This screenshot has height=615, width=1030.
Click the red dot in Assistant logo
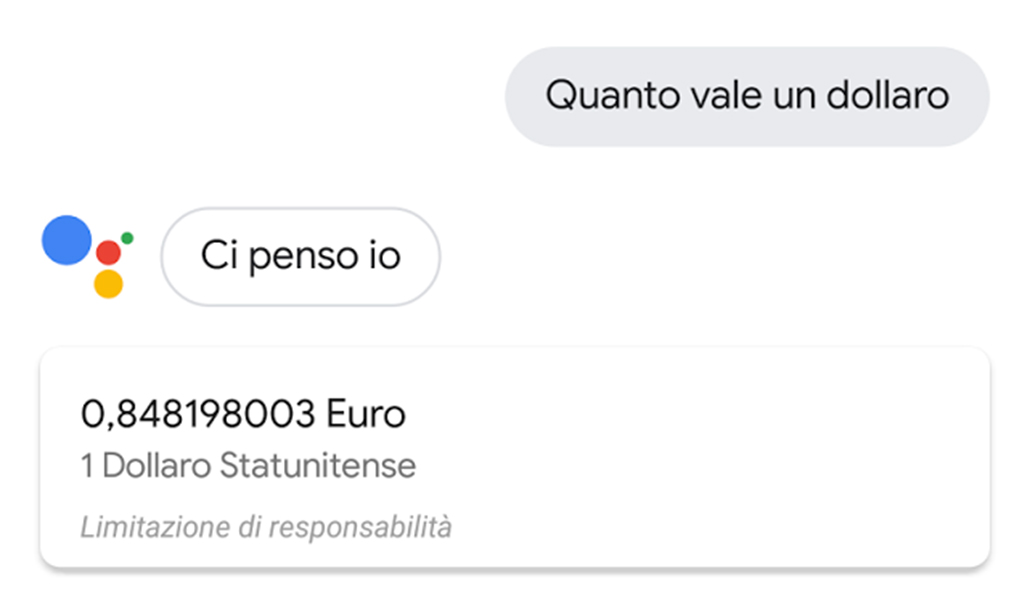[108, 253]
